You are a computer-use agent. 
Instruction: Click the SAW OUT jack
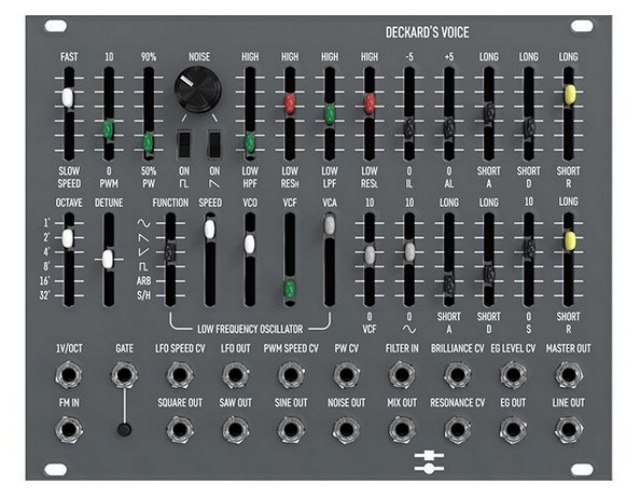tap(236, 430)
